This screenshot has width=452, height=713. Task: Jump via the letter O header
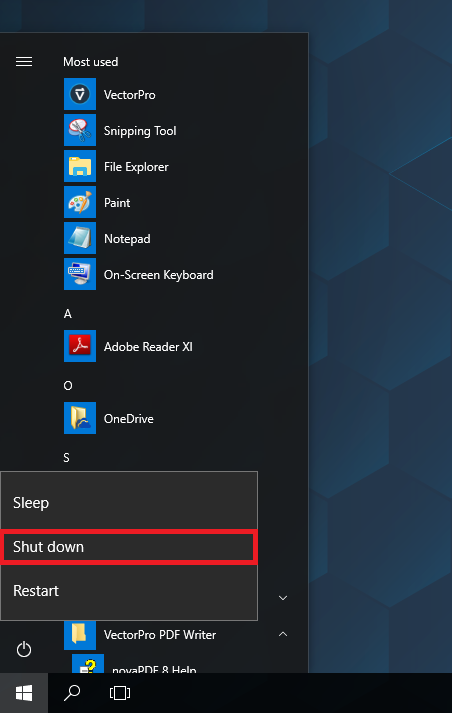click(68, 386)
